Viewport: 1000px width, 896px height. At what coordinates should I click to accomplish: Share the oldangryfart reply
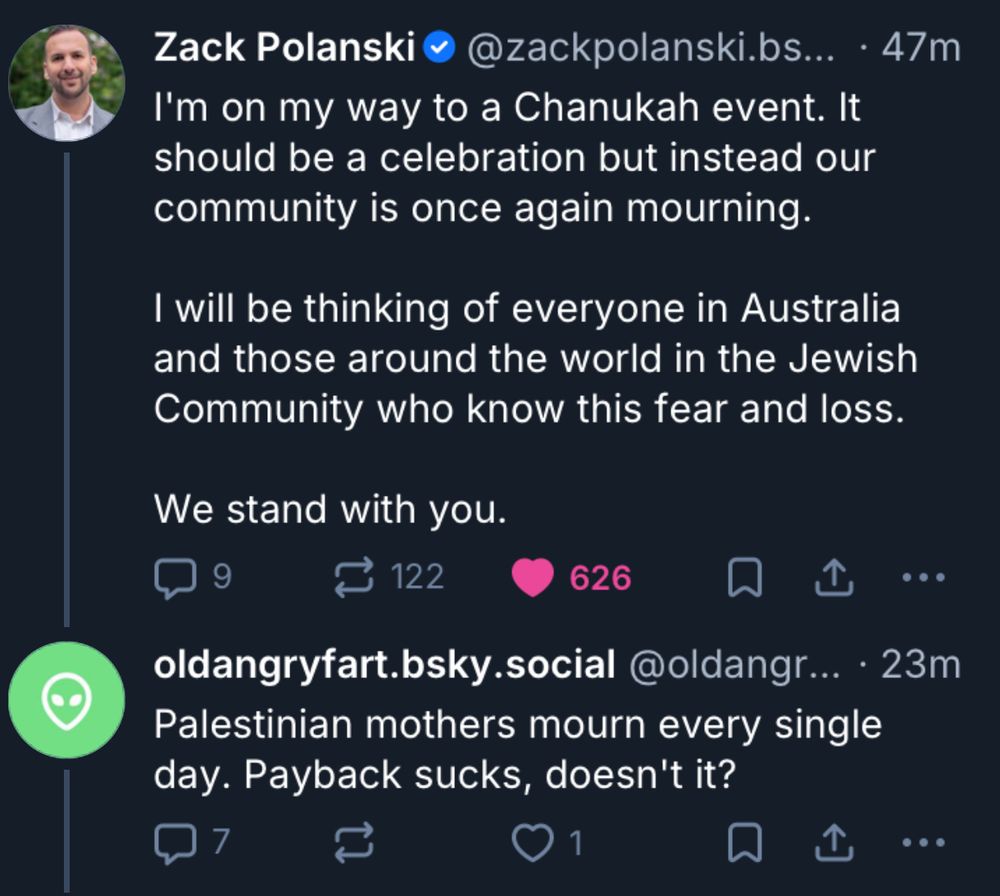coord(834,845)
